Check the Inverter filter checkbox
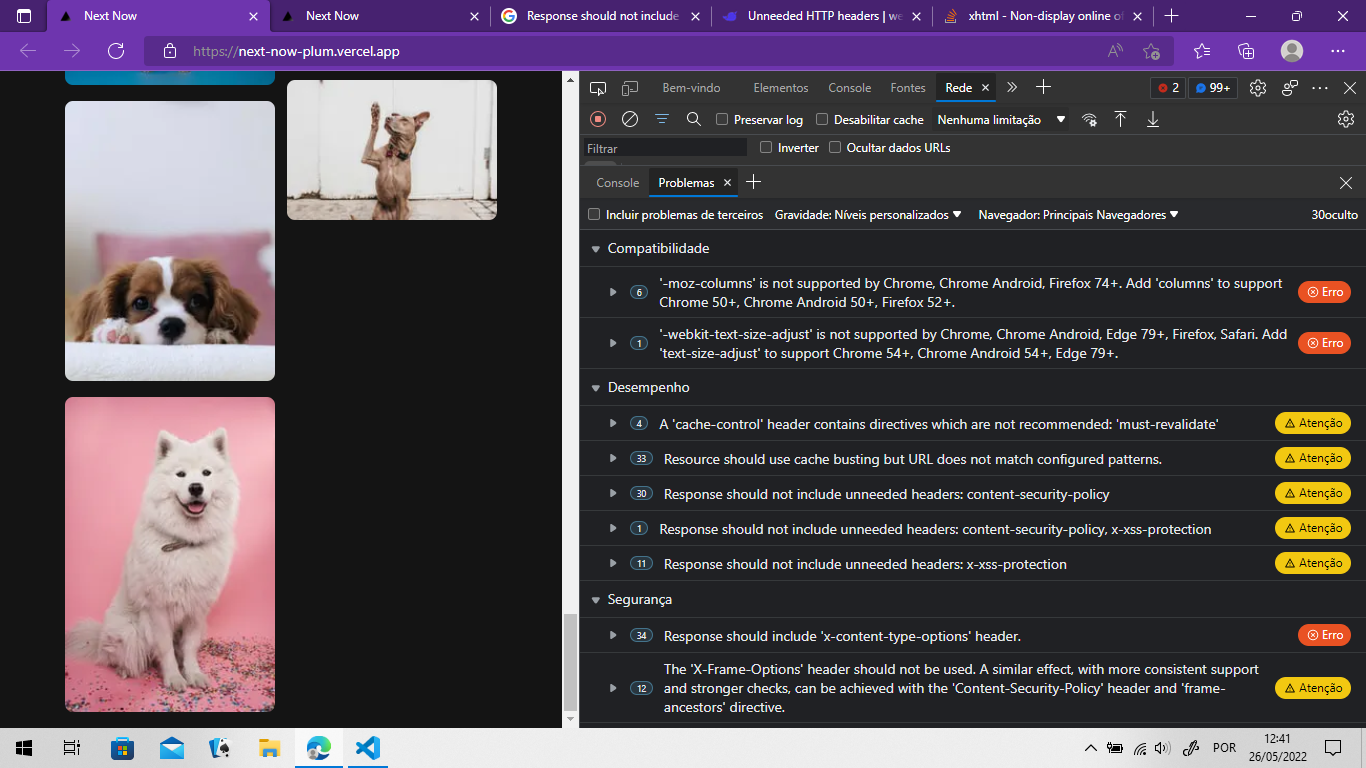 click(x=766, y=148)
